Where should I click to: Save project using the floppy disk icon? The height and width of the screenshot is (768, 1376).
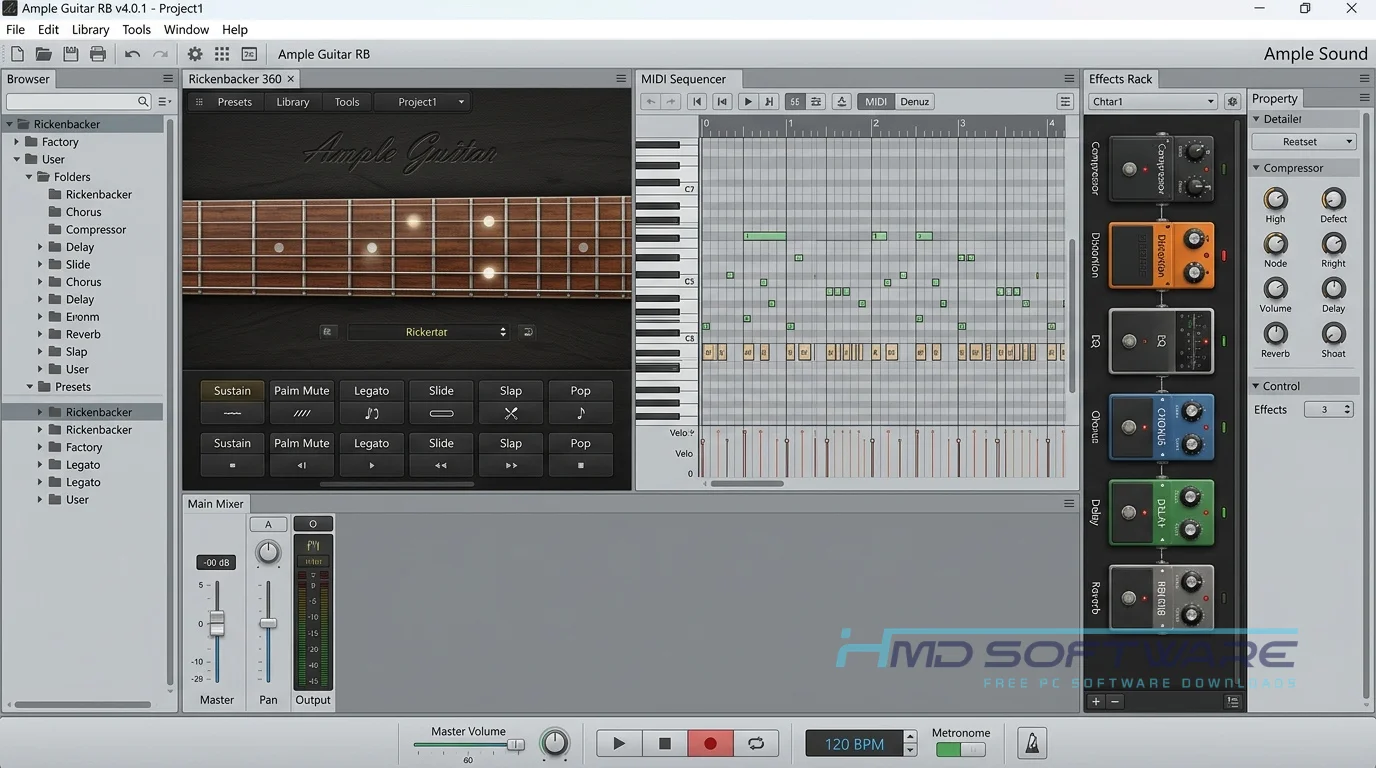pyautogui.click(x=70, y=54)
